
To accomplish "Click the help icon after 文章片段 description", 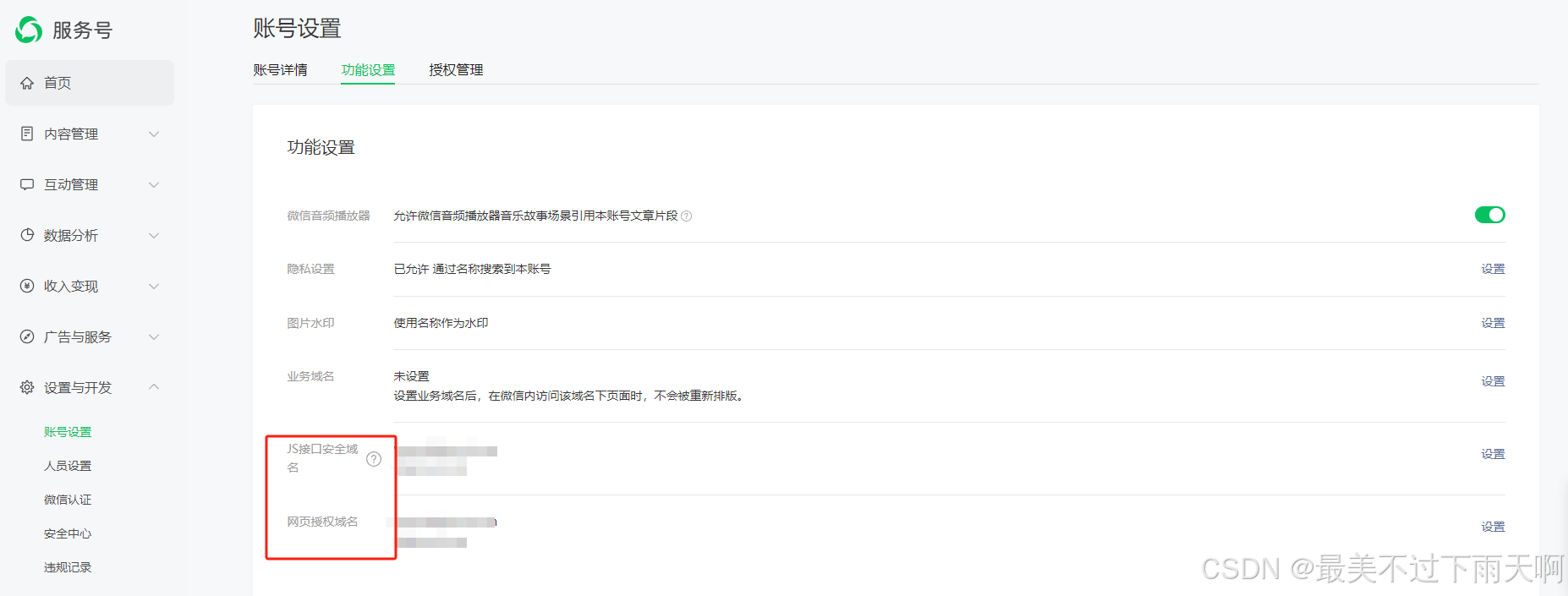I will point(687,216).
